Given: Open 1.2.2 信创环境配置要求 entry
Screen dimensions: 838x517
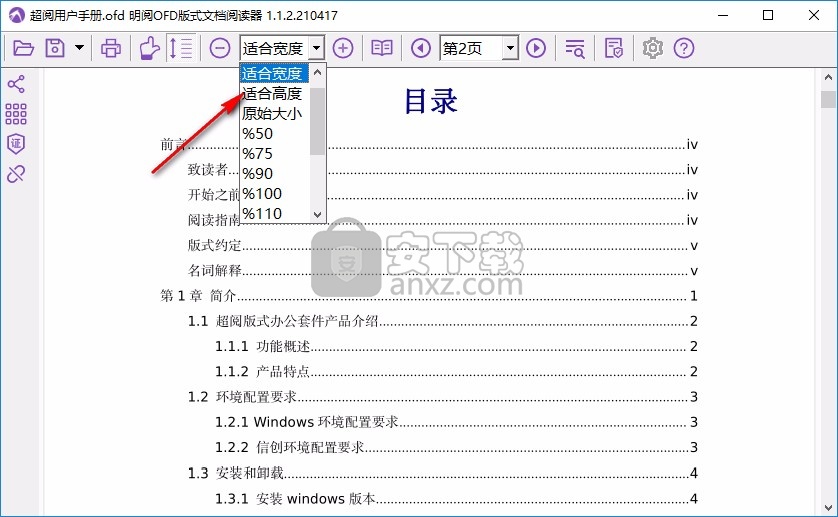Looking at the screenshot, I should pos(456,447).
